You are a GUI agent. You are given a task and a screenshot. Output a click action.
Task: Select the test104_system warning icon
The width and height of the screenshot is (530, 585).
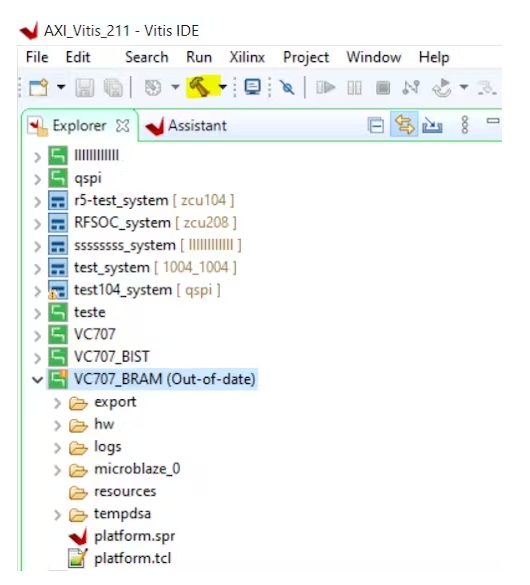point(58,290)
